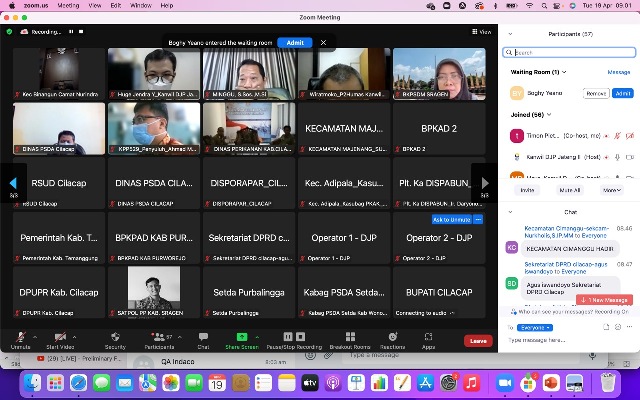The width and height of the screenshot is (640, 400).
Task: Open the Everyone recipient dropdown in chat
Action: click(534, 327)
